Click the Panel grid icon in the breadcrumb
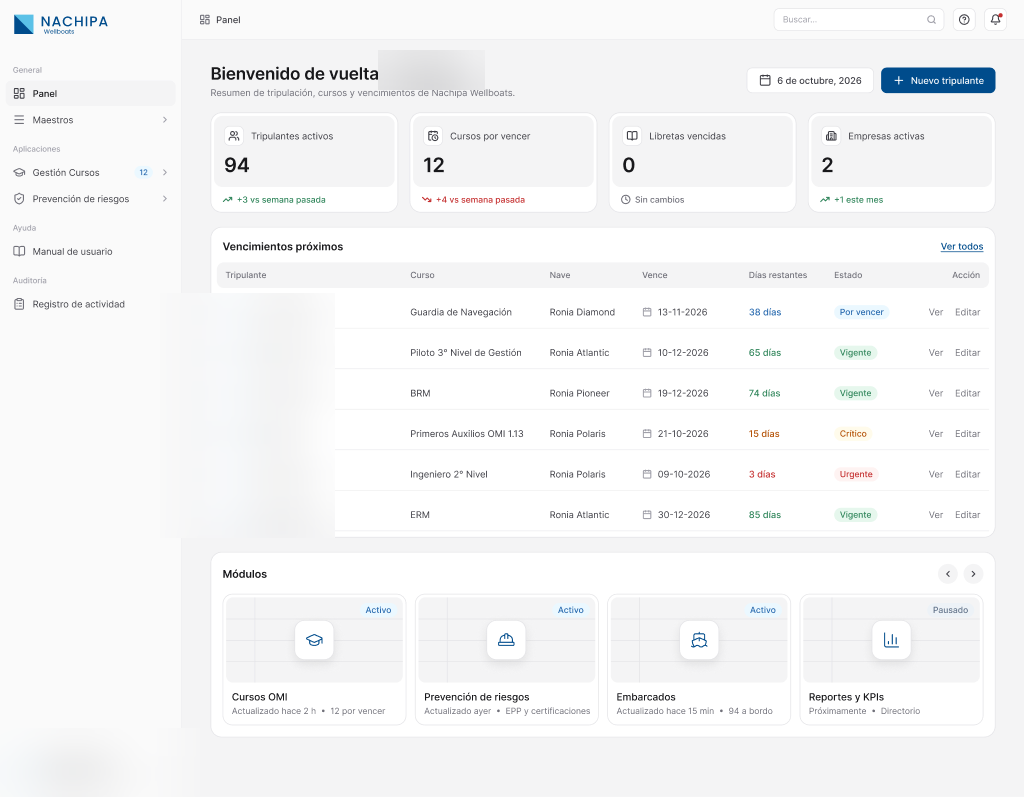 tap(204, 20)
